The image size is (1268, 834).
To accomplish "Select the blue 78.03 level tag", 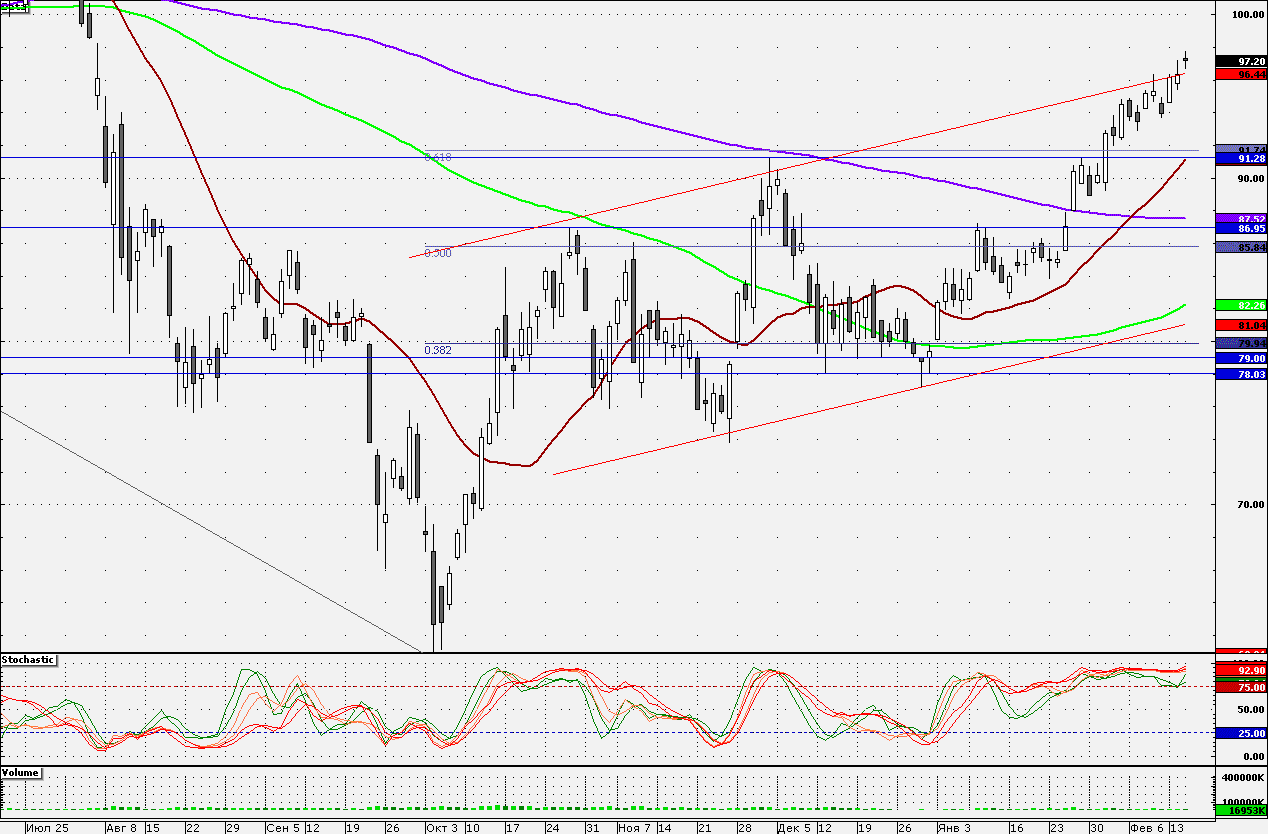I will (1241, 374).
